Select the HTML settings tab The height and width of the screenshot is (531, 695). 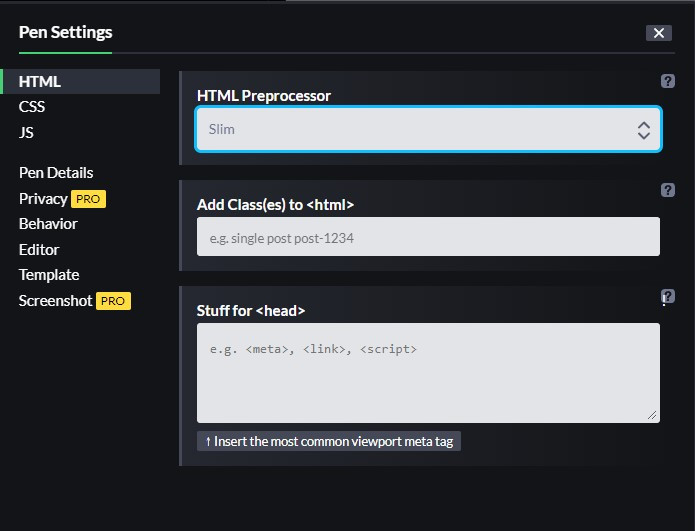(x=40, y=81)
